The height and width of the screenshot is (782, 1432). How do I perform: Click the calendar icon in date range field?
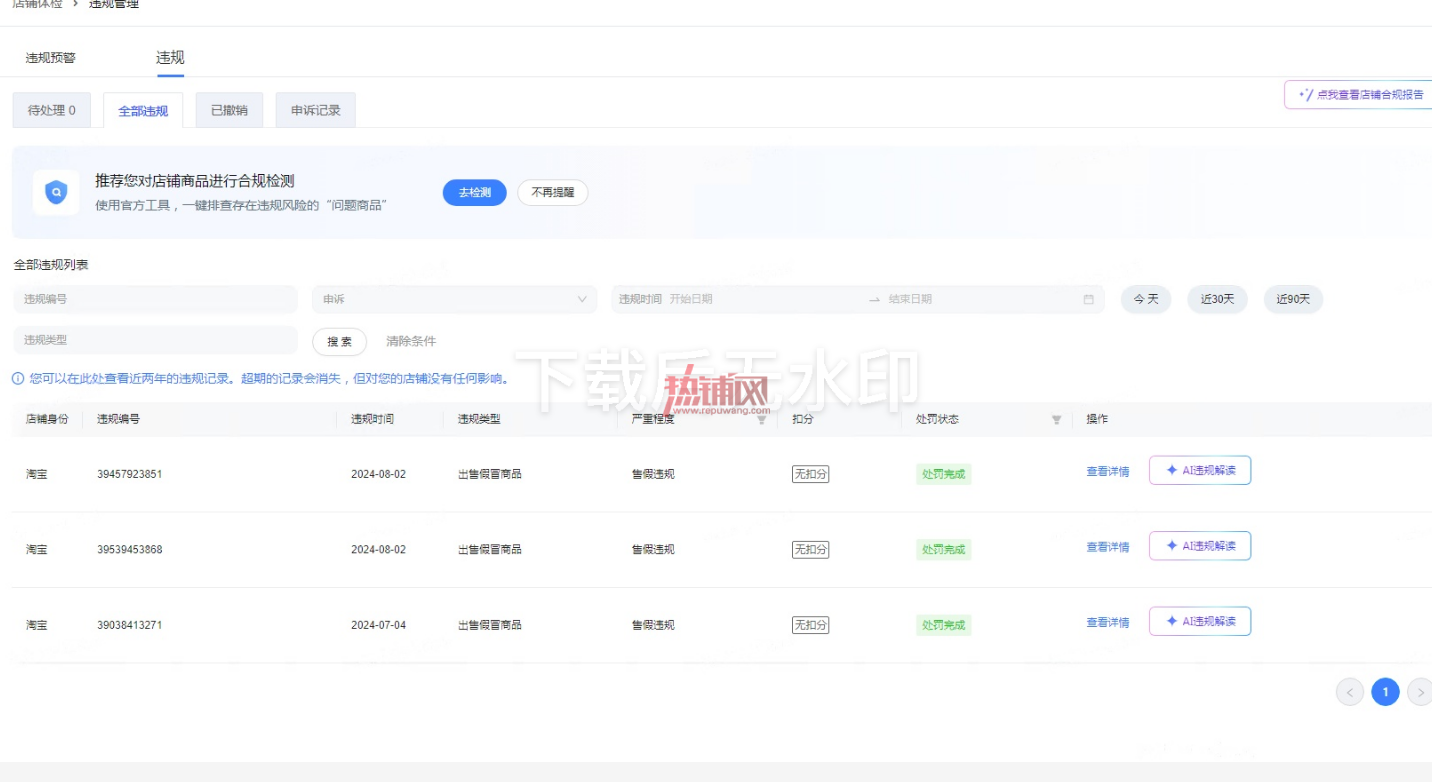[1088, 299]
